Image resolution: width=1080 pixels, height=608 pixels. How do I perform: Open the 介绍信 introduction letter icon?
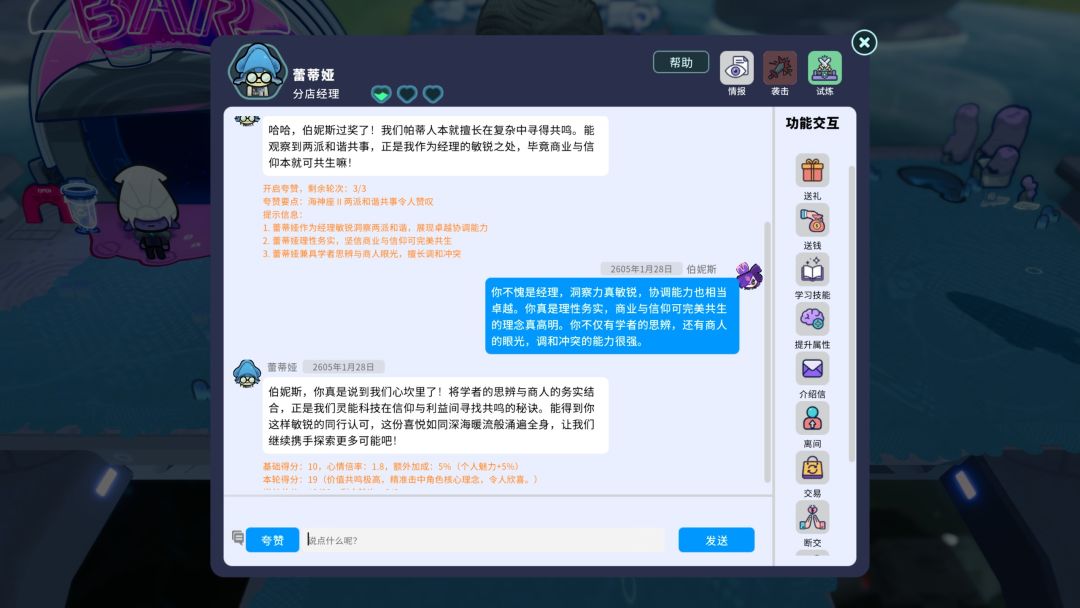(x=812, y=368)
